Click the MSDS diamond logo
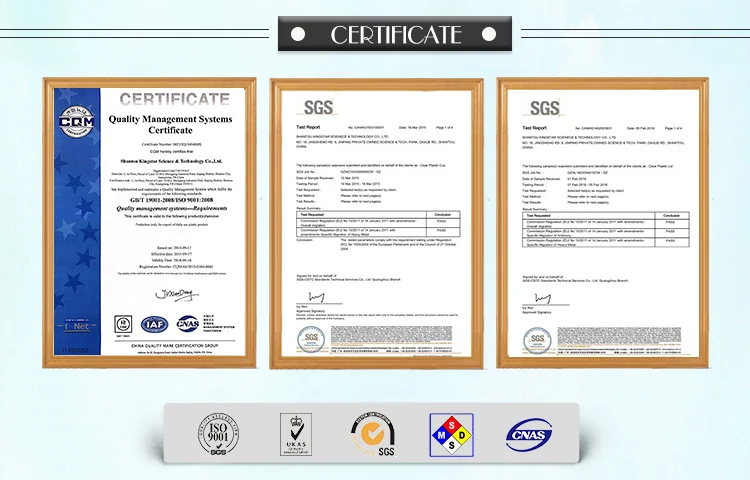The height and width of the screenshot is (480, 750). coord(452,435)
